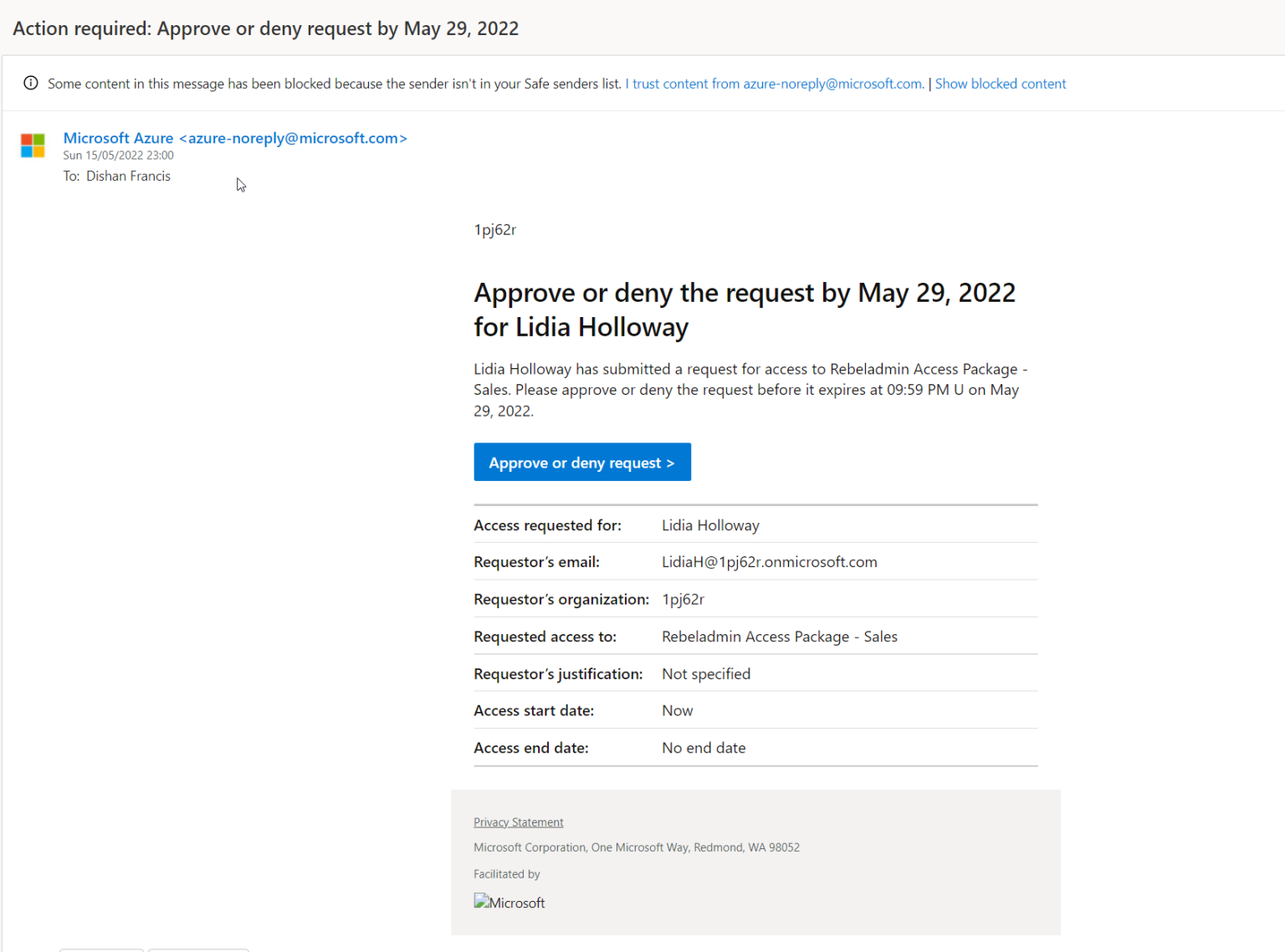Click the To field label
This screenshot has width=1285, height=952.
(x=71, y=176)
